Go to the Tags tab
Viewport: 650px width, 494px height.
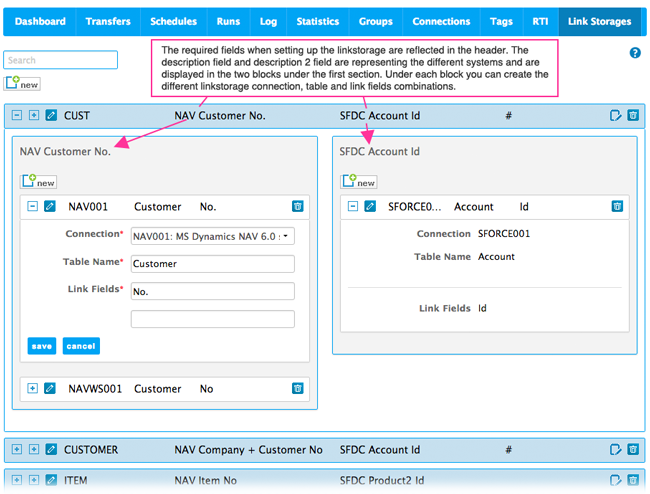click(501, 22)
